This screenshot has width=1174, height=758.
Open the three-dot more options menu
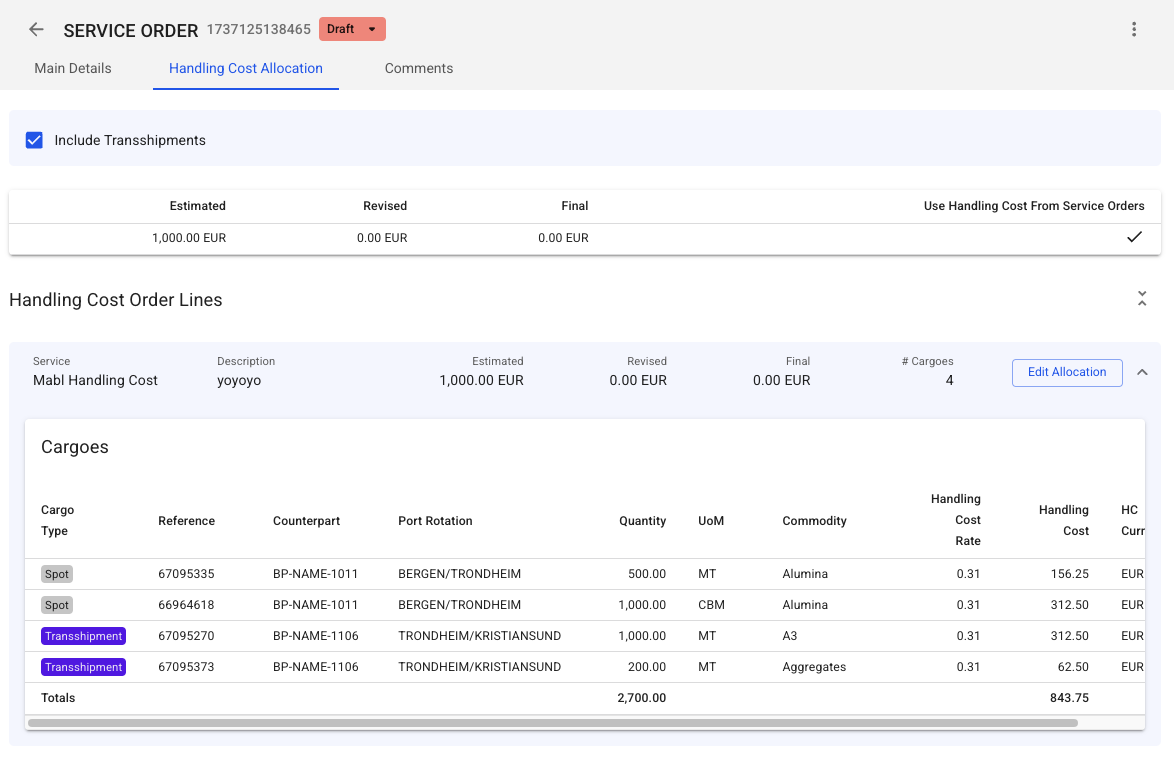point(1134,30)
